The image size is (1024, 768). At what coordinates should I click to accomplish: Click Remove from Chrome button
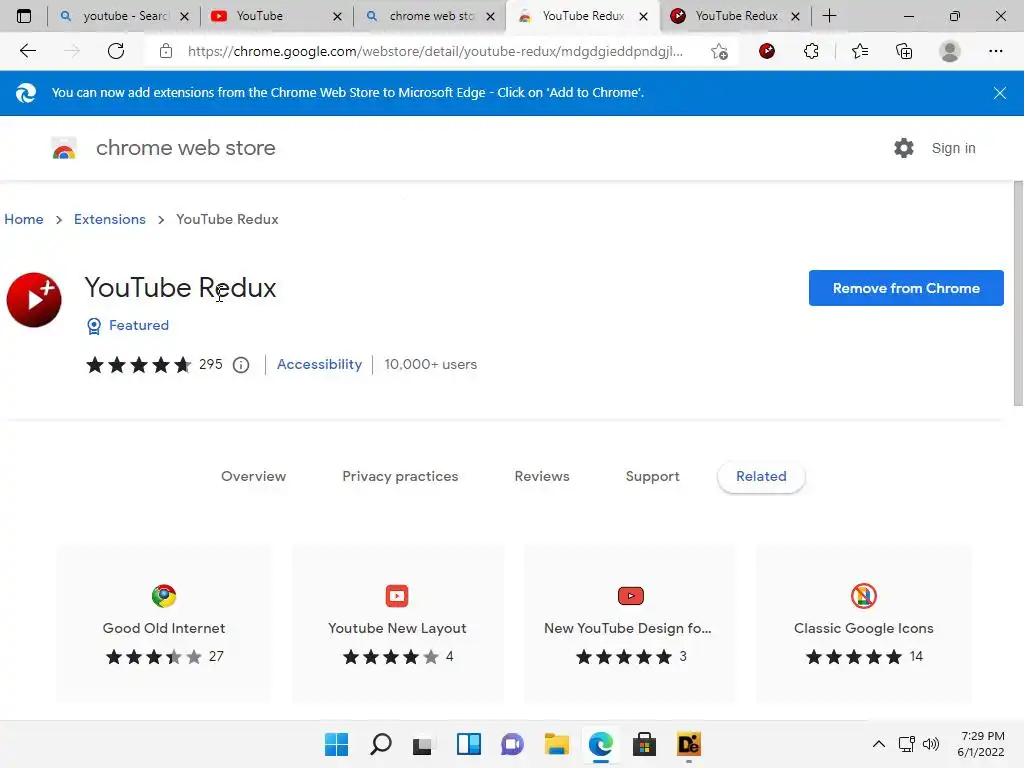[906, 288]
